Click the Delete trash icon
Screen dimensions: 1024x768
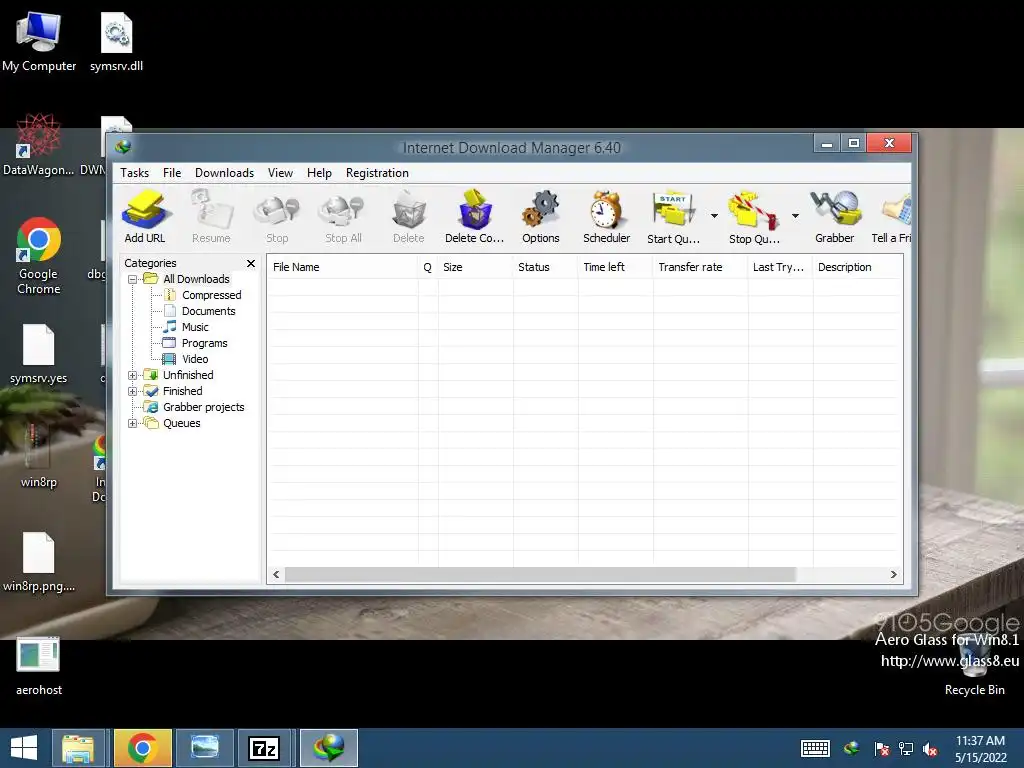tap(409, 216)
